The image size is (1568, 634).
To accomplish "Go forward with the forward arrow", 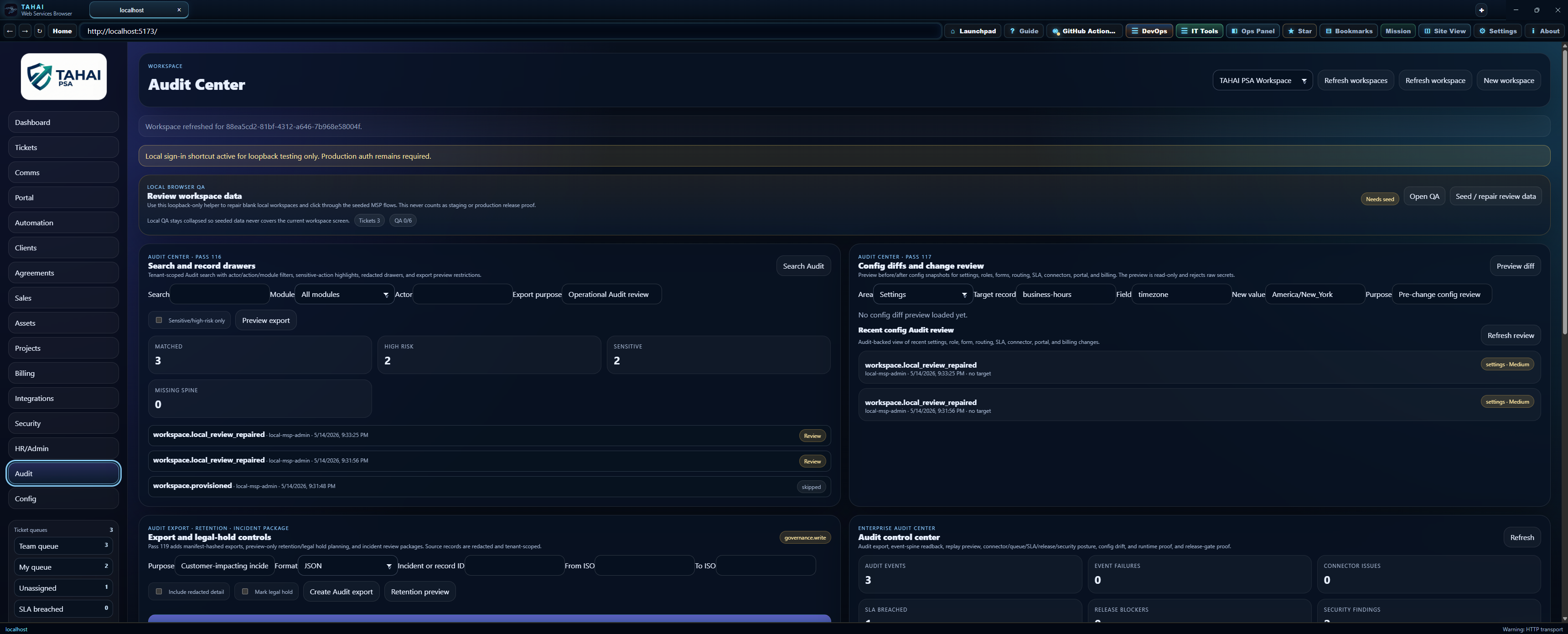I will coord(25,31).
